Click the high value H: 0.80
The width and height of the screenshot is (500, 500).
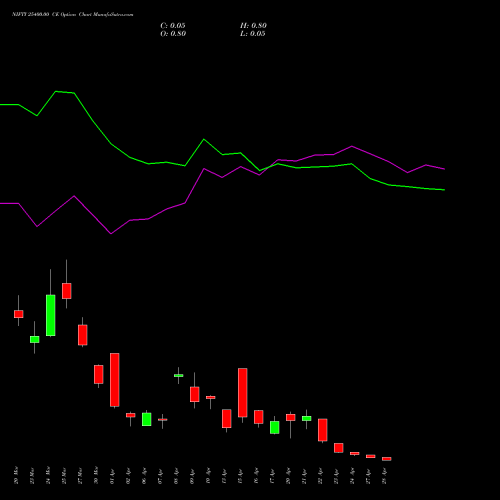coord(253,26)
